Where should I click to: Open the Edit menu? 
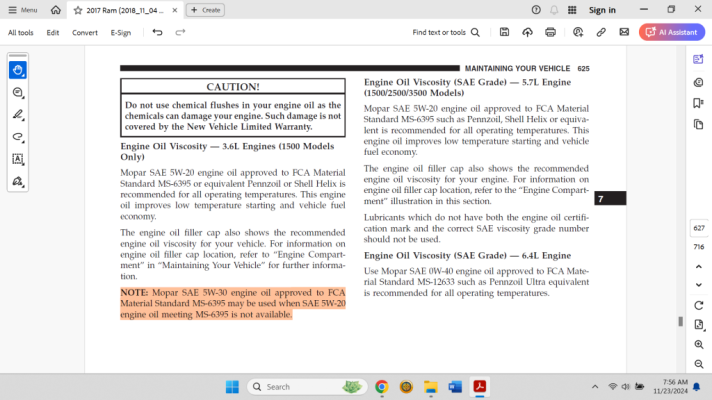(53, 32)
